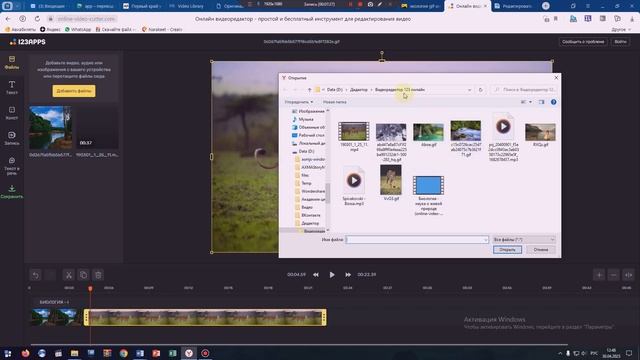Select the blue video file in second row
Image resolution: width=640 pixels, height=360 pixels.
click(x=428, y=195)
